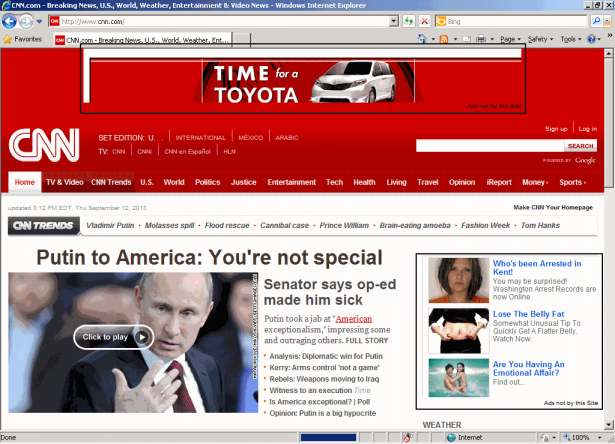Viewport: 615px width, 444px height.
Task: Open Lose The Belly Fat ad link
Action: (x=528, y=314)
